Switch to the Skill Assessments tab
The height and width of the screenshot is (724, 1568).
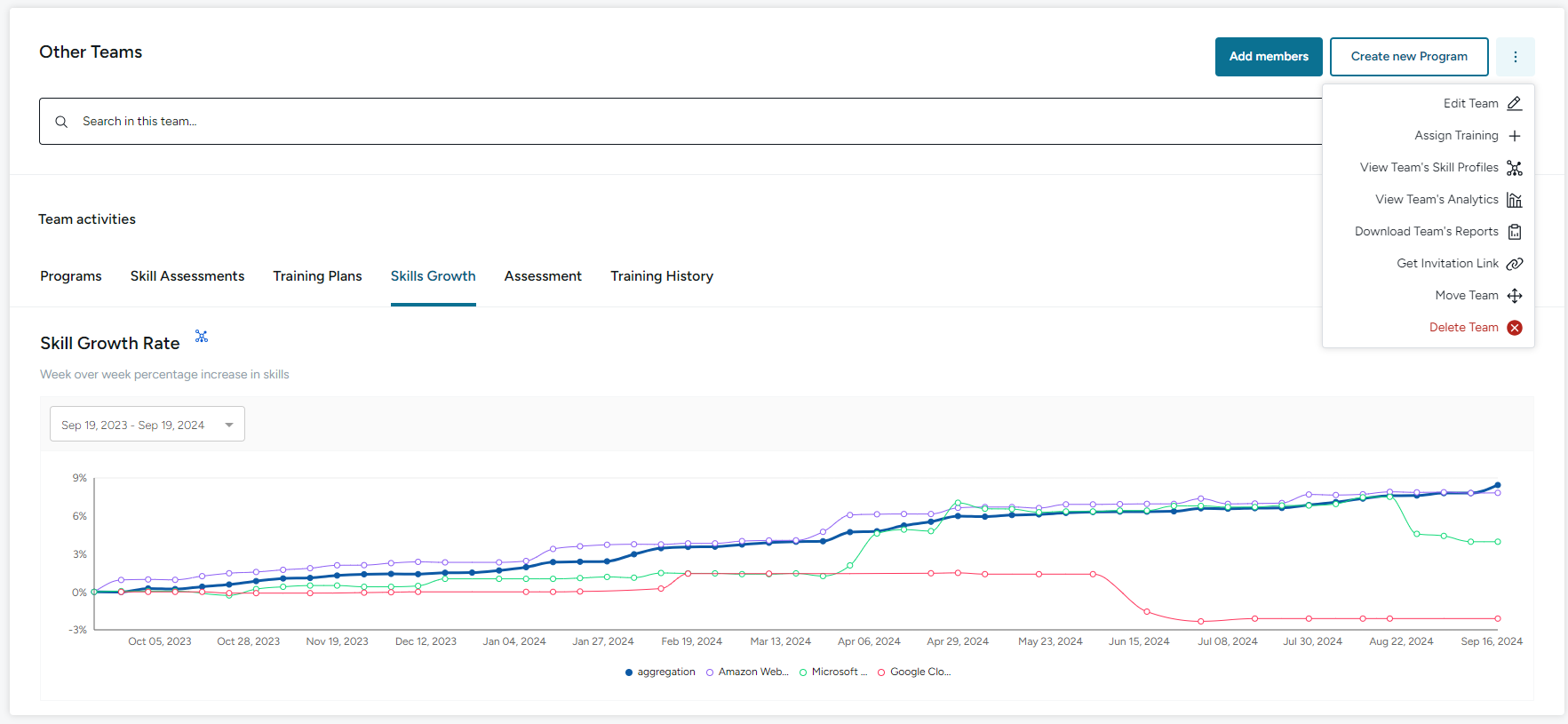(x=187, y=276)
